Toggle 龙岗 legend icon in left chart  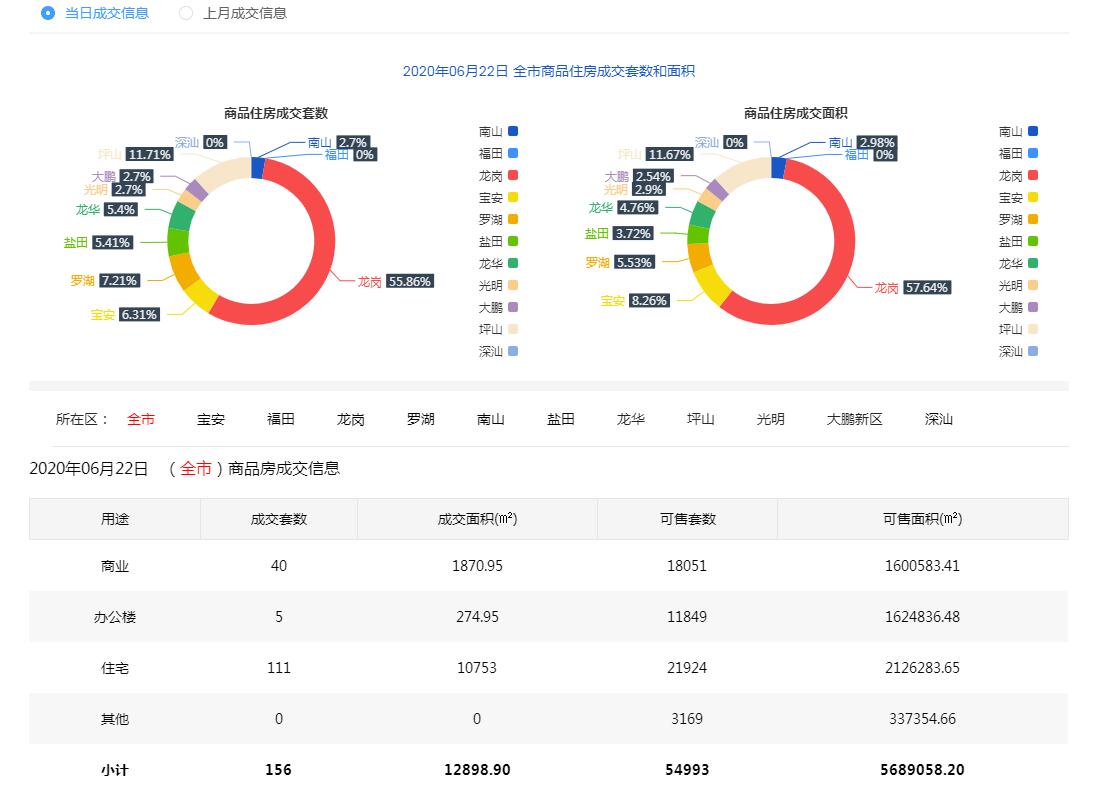point(513,175)
